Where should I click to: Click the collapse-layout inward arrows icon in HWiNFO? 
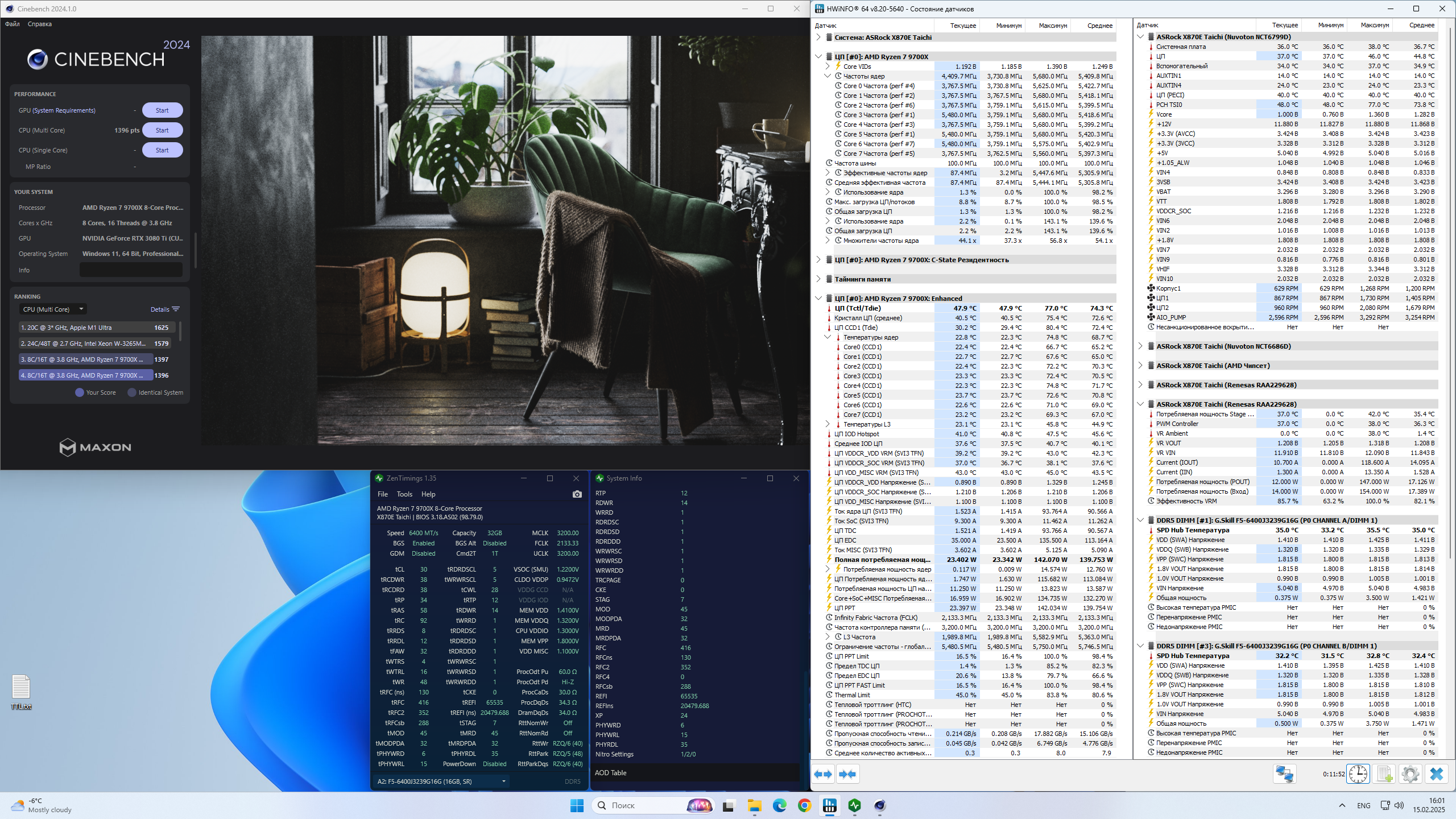(x=848, y=774)
